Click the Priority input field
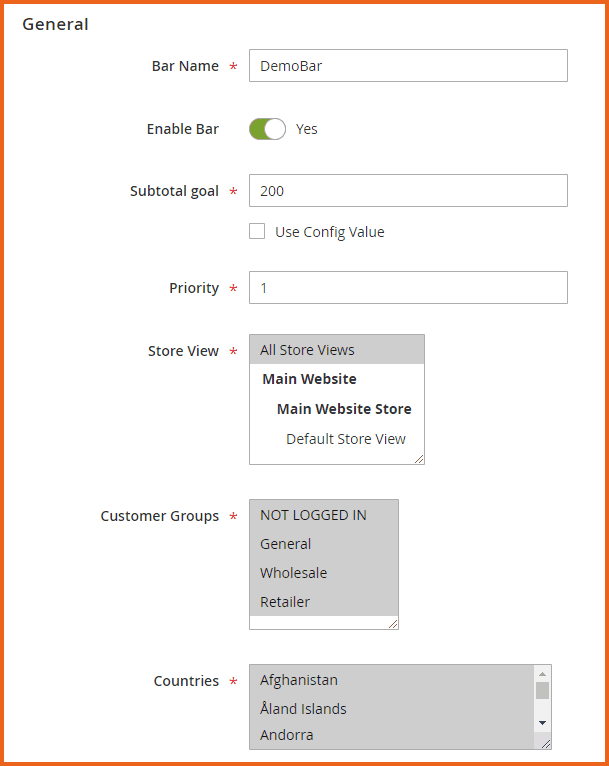This screenshot has width=609, height=766. pos(407,288)
